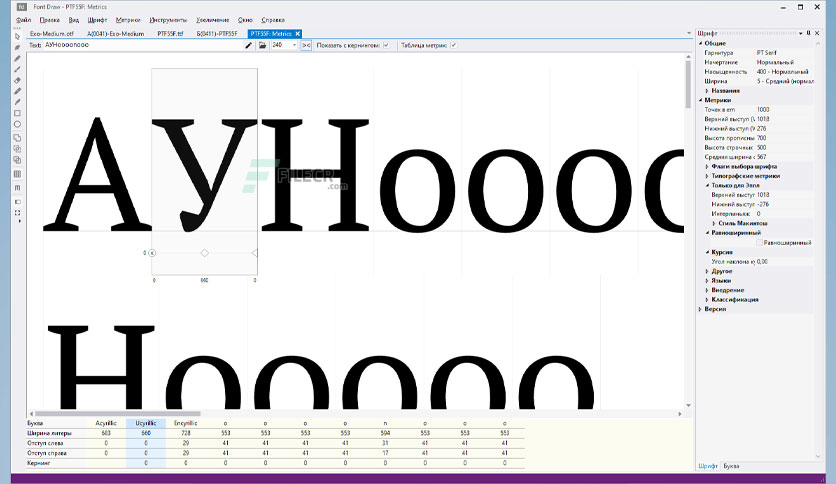Click the panel layout icon above the frame icon
Viewport: 836px width, 484px height.
(18, 202)
